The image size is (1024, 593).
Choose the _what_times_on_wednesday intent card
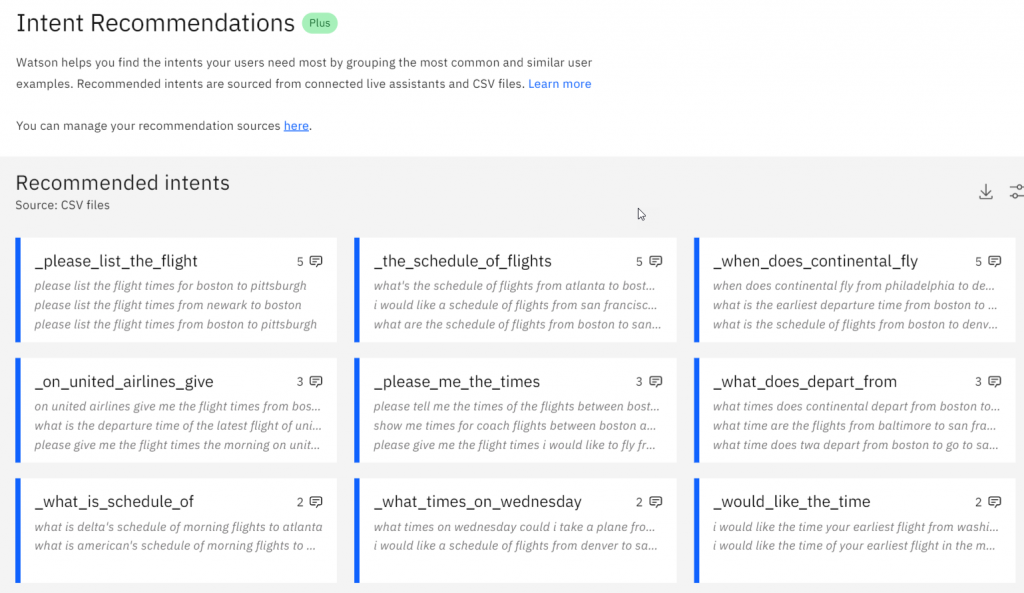click(x=515, y=530)
